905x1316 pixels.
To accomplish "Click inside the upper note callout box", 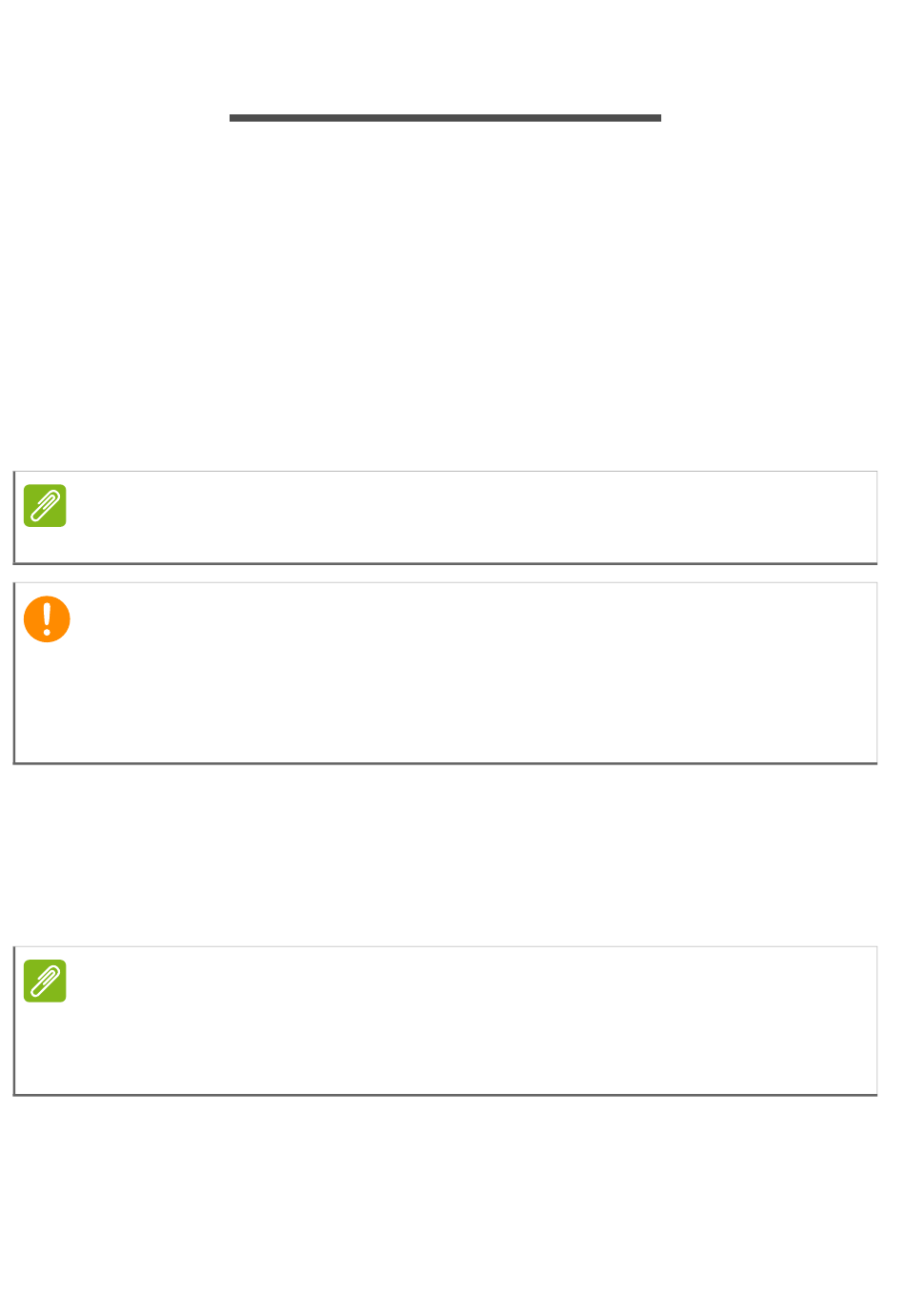I will click(x=445, y=517).
